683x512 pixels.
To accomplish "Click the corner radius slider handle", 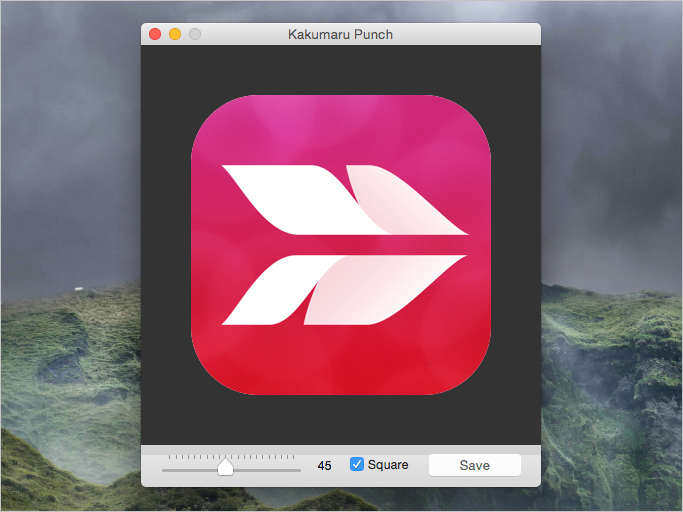I will [225, 466].
